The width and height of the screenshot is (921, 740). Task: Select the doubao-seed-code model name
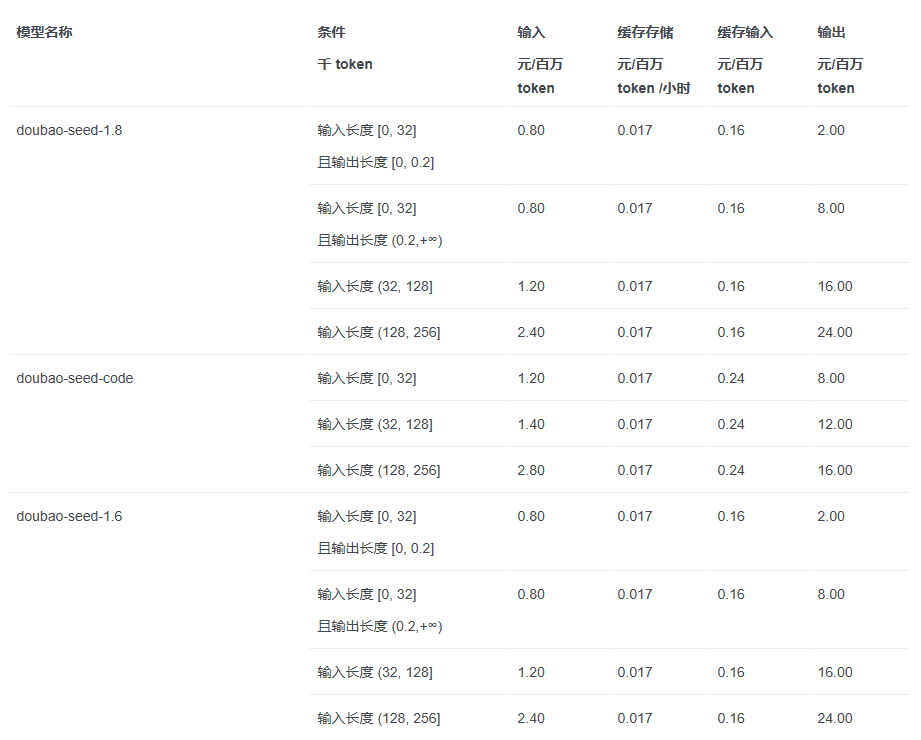[75, 378]
